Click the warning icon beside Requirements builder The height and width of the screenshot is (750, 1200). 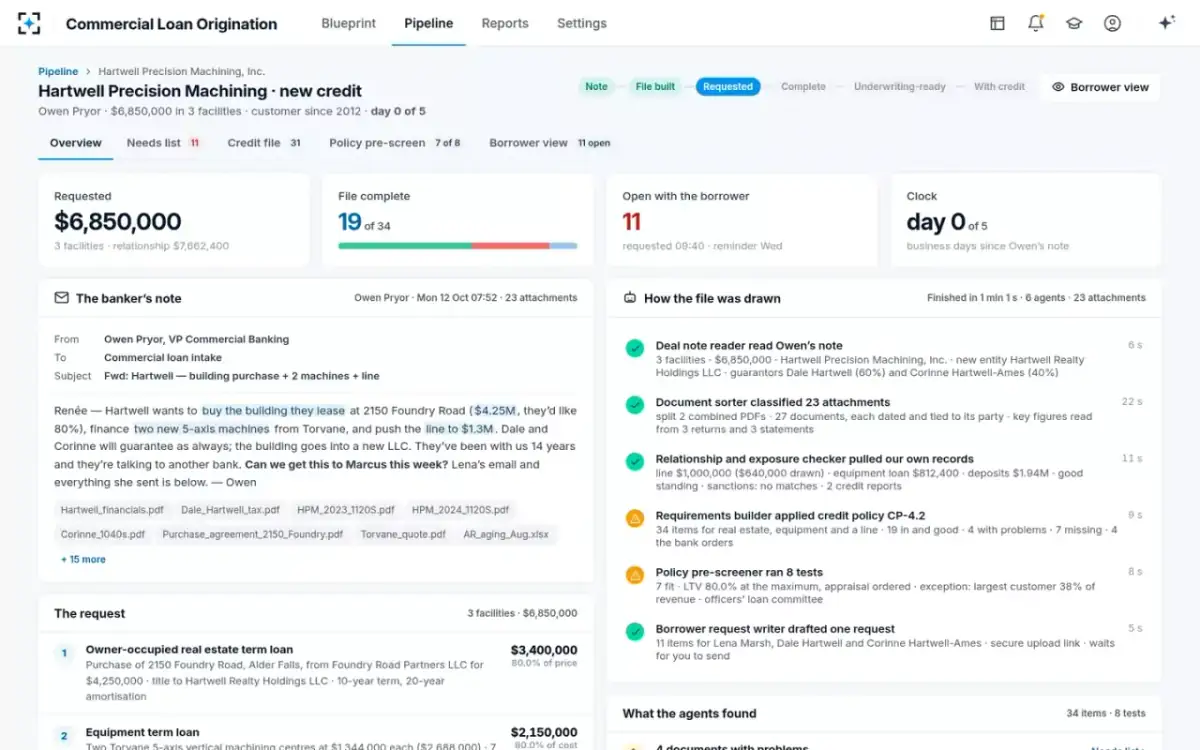[x=634, y=518]
